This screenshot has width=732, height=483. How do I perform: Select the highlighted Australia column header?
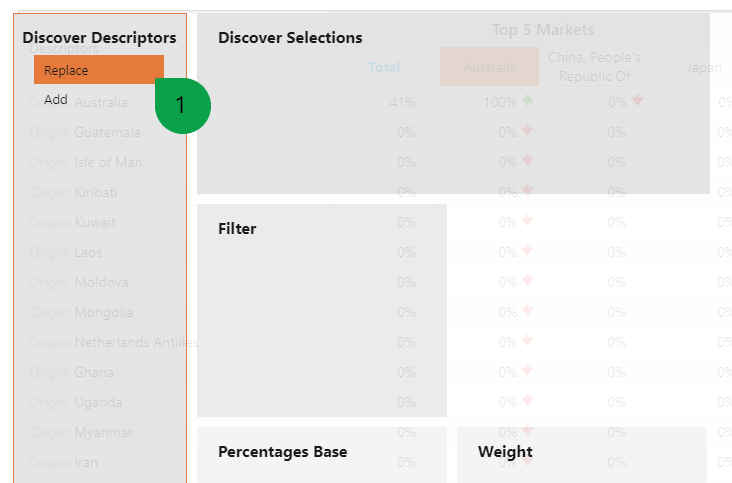point(489,67)
